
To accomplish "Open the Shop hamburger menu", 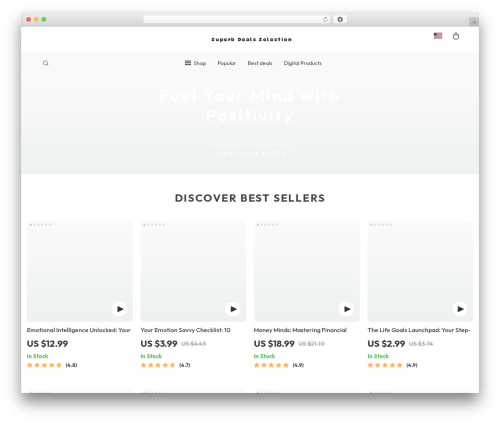I will [x=195, y=63].
